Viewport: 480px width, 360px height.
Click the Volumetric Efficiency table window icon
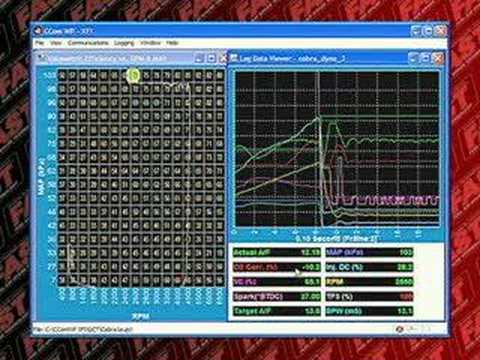tap(42, 58)
